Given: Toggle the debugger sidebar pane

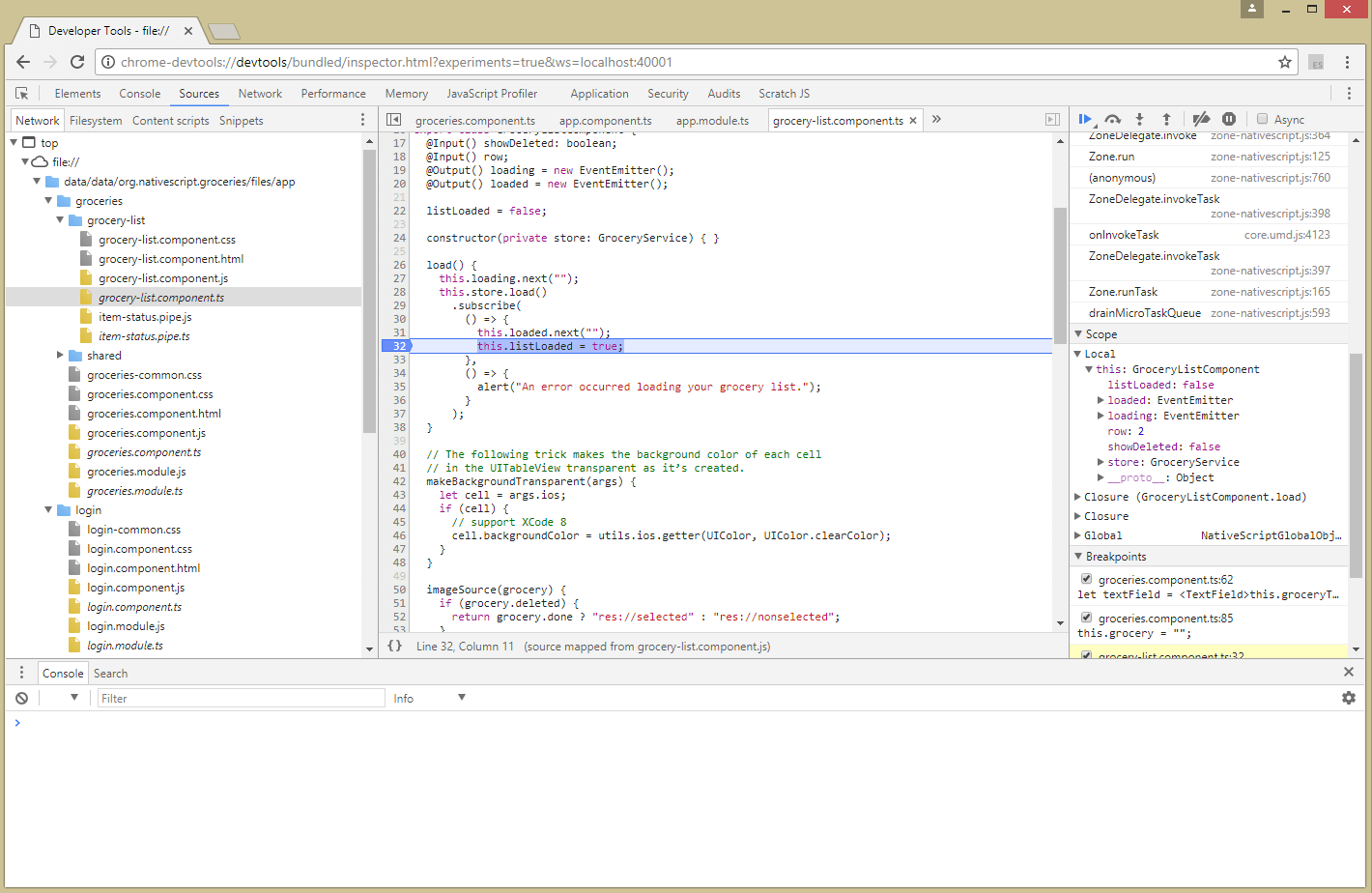Looking at the screenshot, I should [x=1052, y=120].
